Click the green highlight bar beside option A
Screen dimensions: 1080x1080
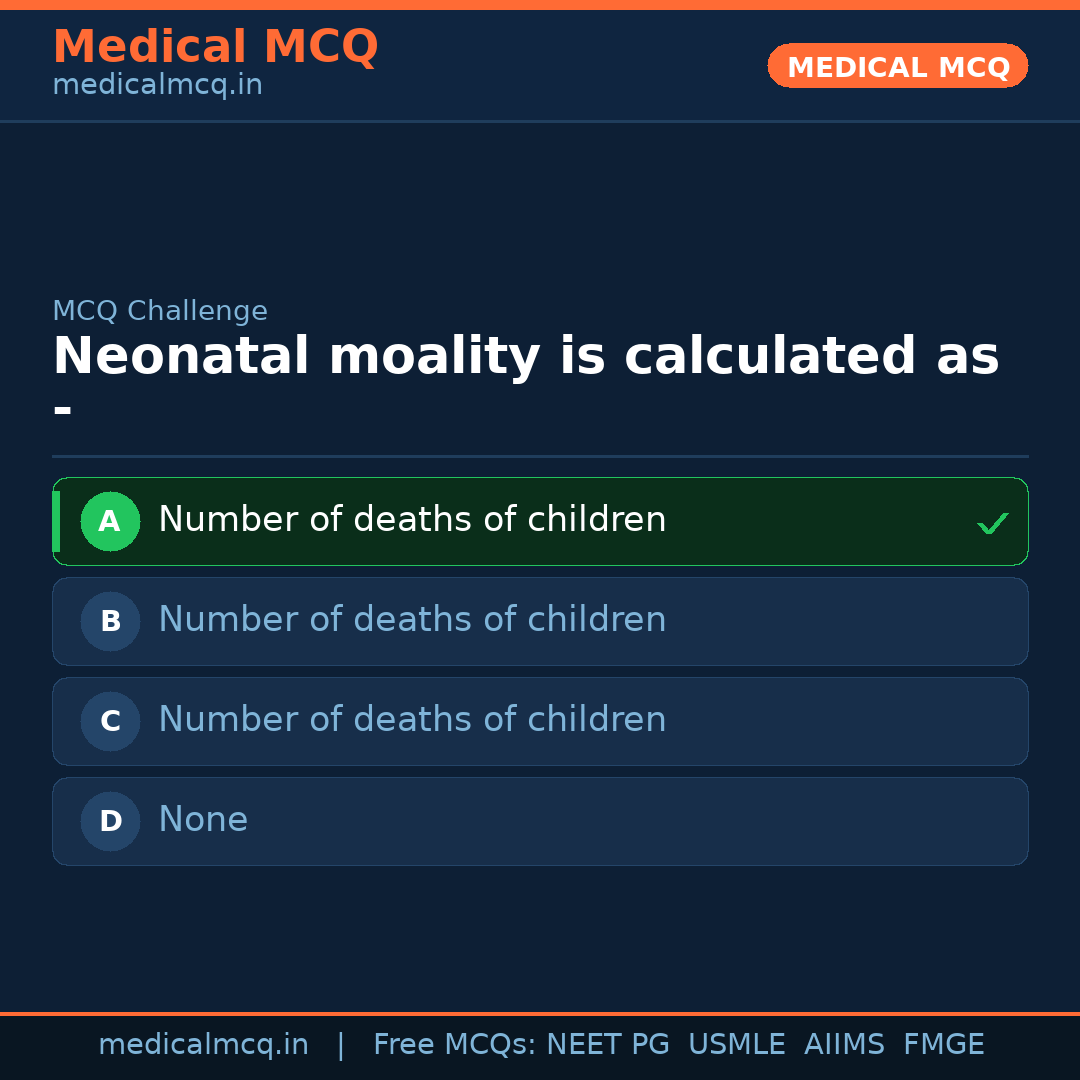[x=55, y=521]
